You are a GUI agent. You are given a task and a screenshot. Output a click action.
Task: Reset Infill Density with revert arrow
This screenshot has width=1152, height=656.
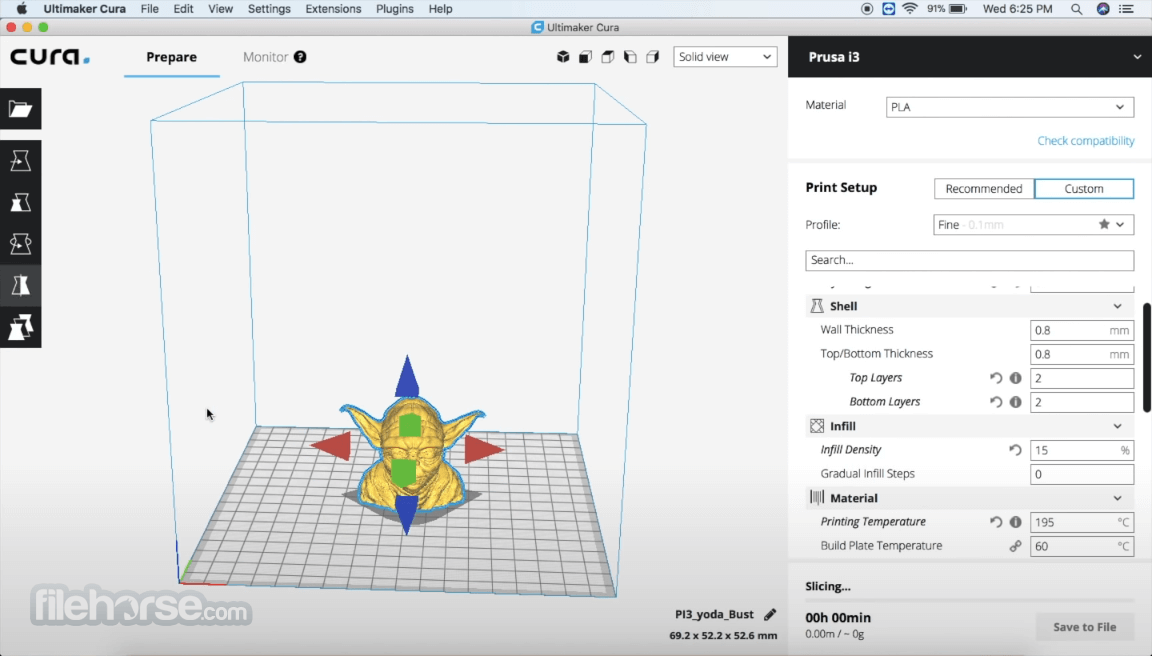coord(1015,450)
